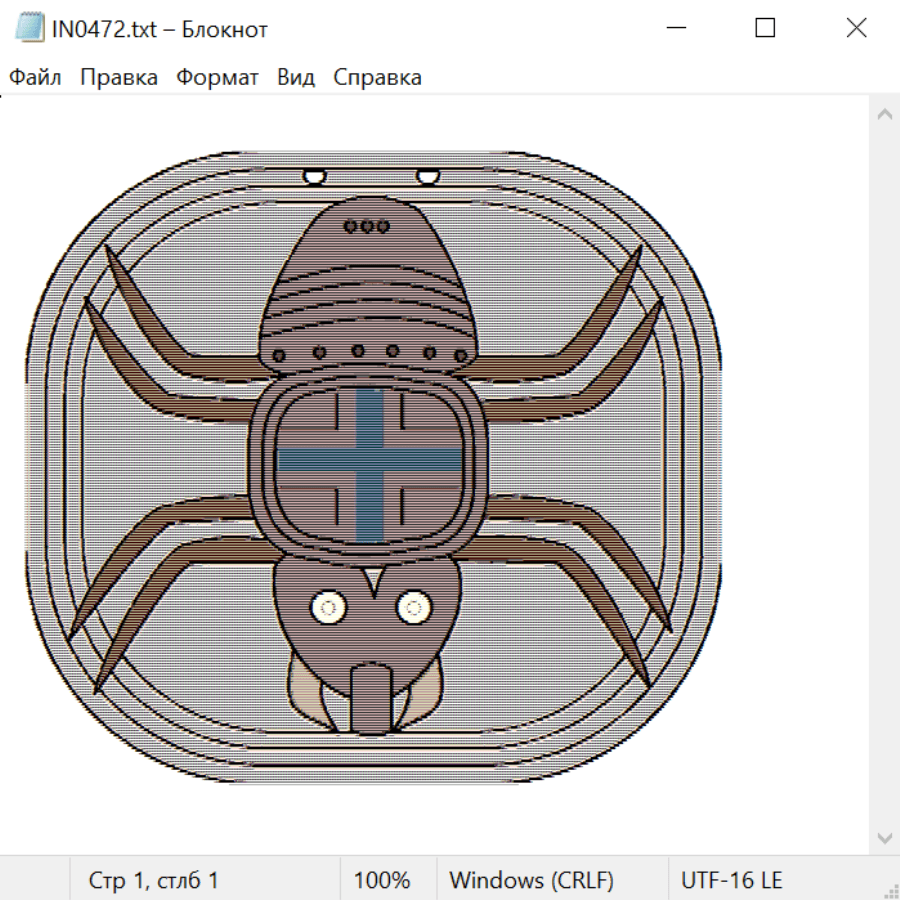Click the scrollbar down arrow
The image size is (900, 900).
tap(884, 837)
